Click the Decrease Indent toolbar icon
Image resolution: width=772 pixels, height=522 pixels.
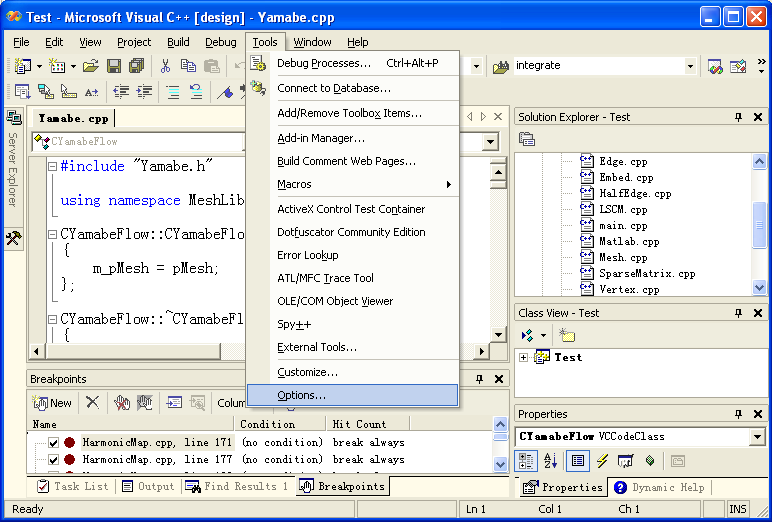121,92
